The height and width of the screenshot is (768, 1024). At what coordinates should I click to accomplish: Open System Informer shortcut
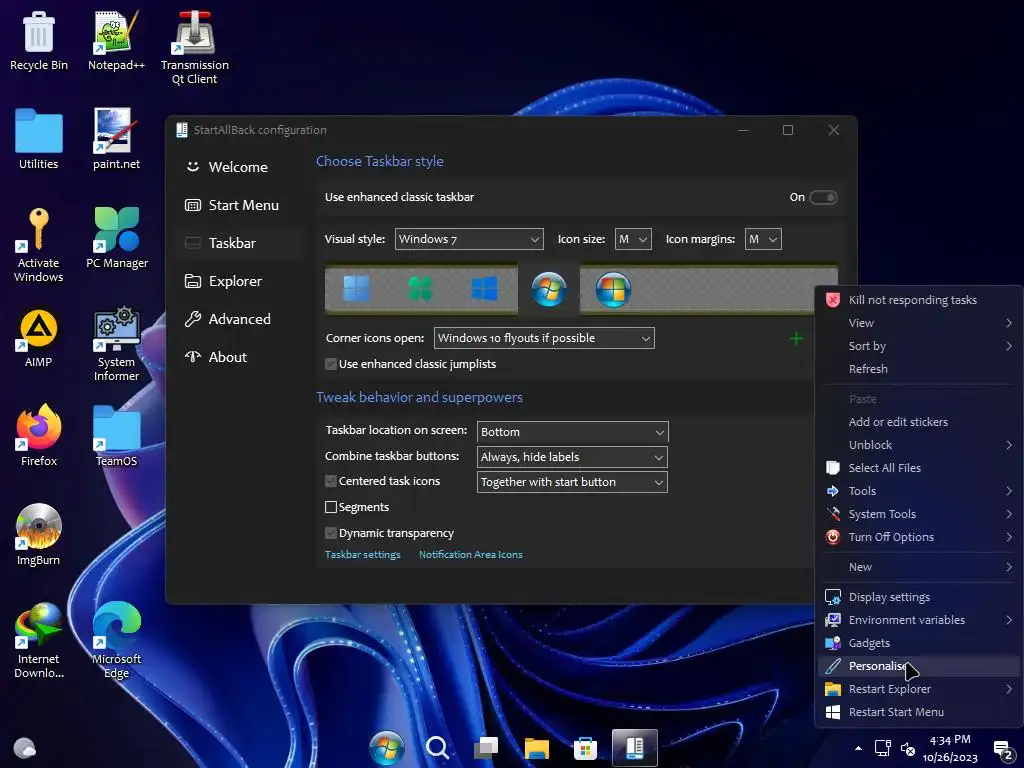click(116, 344)
